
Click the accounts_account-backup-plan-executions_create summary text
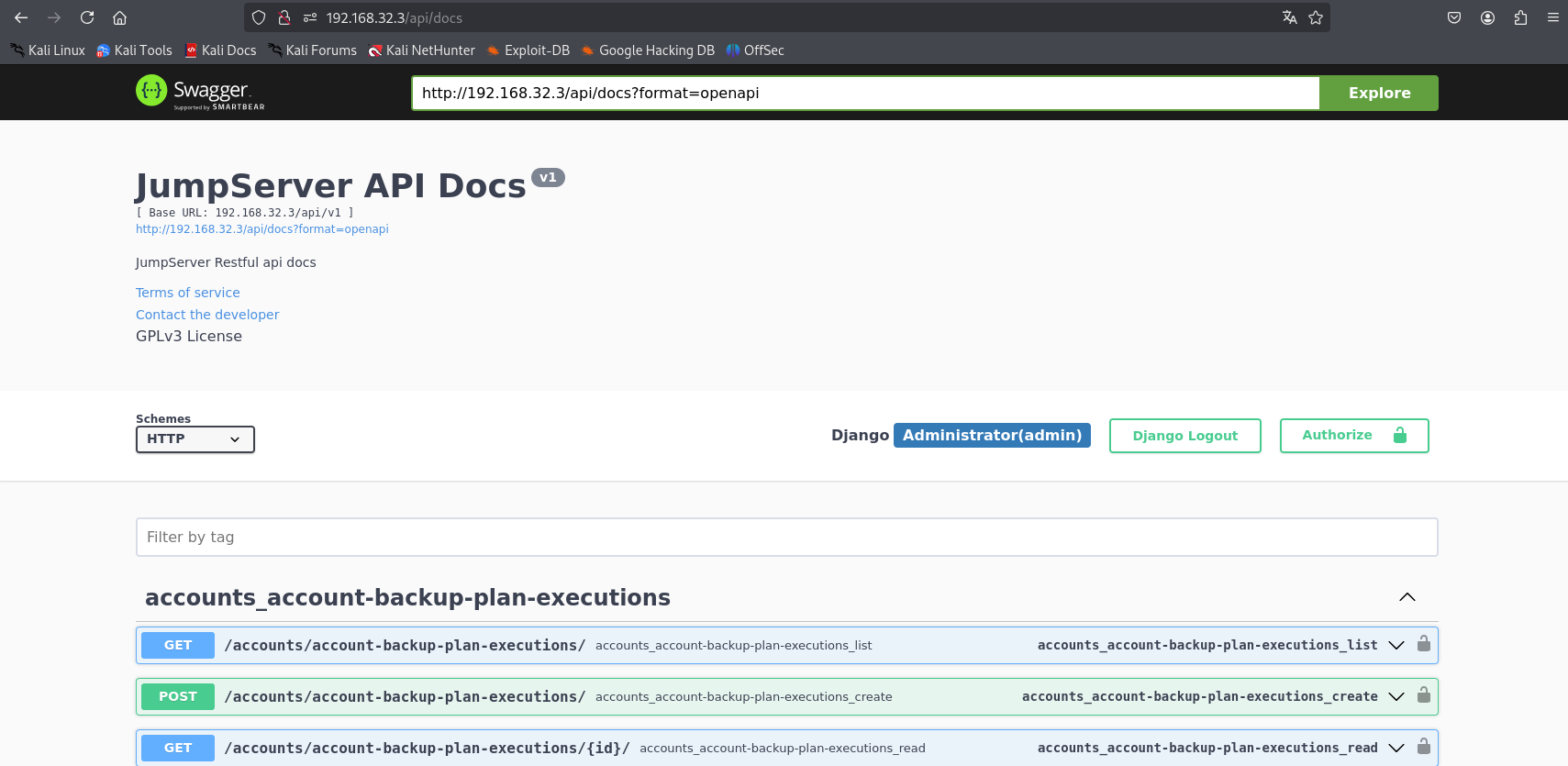tap(743, 697)
